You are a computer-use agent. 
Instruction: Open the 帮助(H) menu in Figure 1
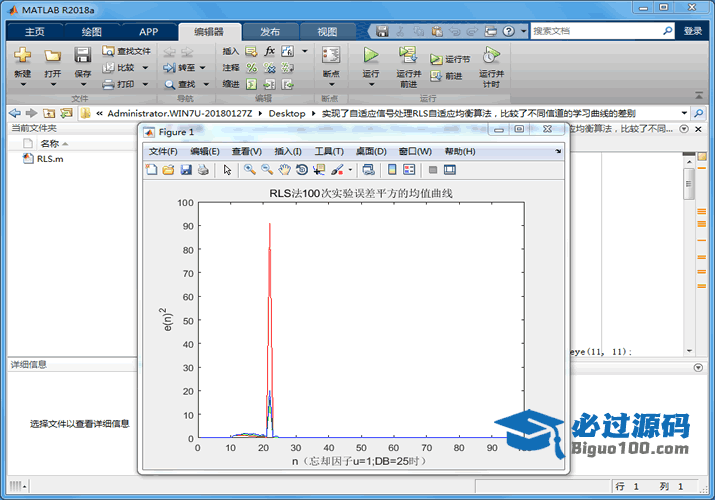point(460,151)
